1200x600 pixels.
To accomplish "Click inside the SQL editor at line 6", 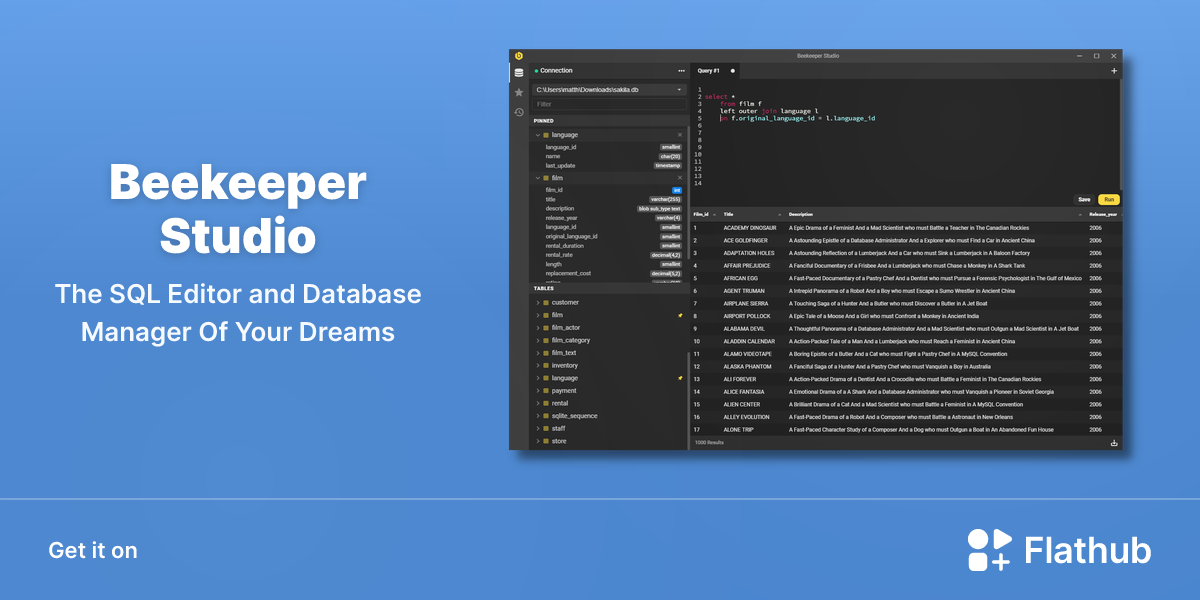I will [x=910, y=125].
